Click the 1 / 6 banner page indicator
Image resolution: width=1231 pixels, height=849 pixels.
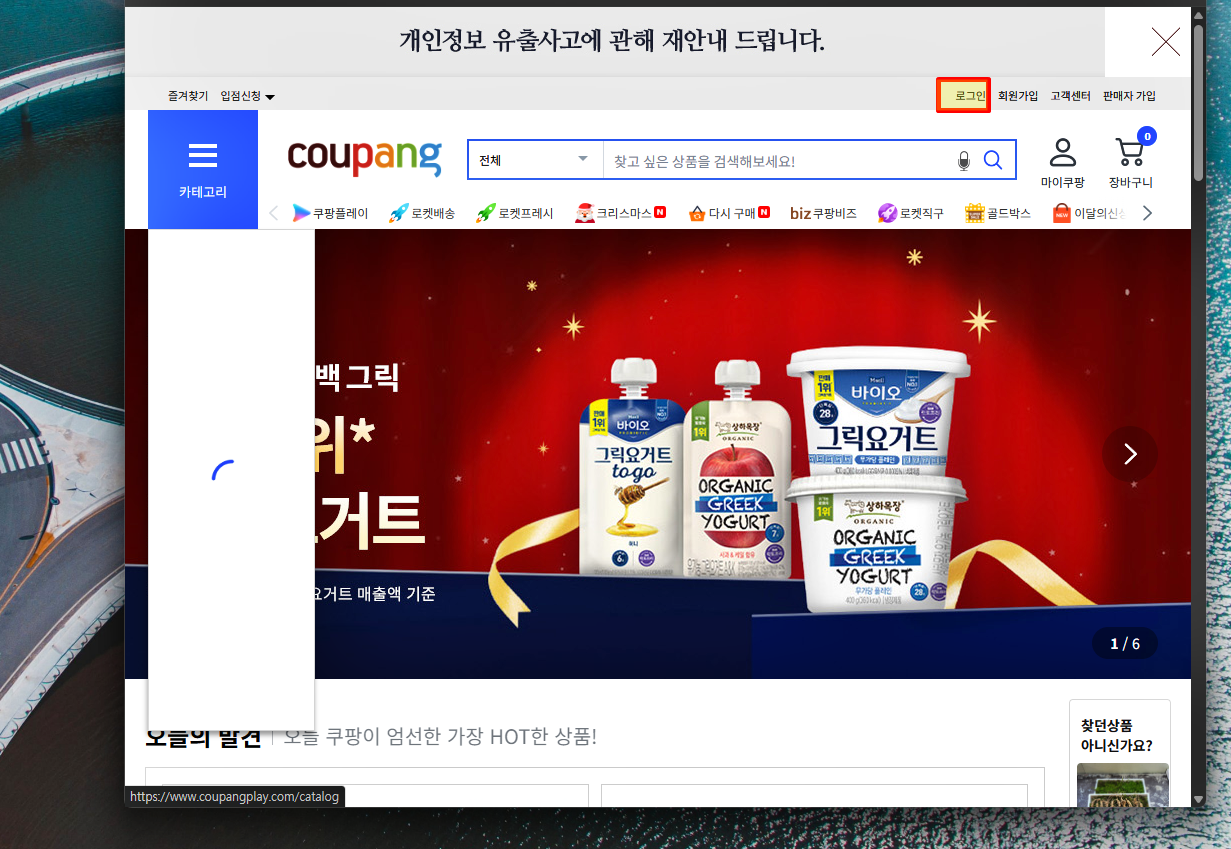pos(1125,644)
